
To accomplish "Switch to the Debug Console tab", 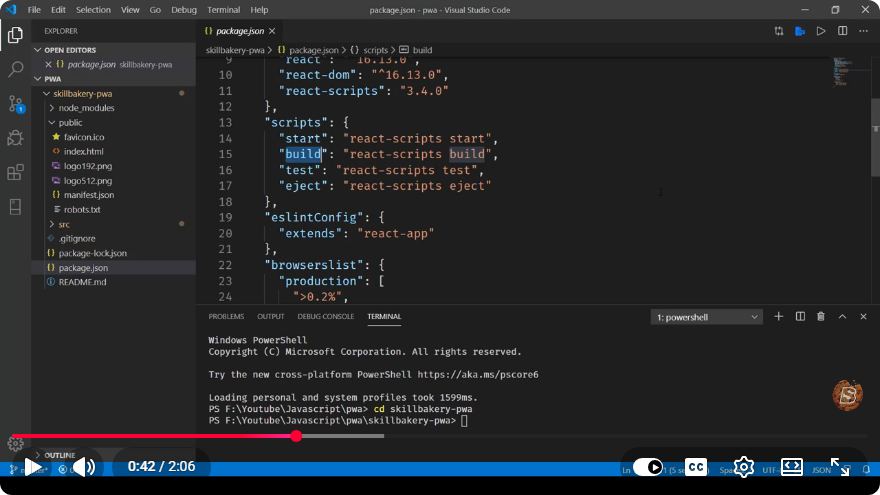I will click(326, 317).
